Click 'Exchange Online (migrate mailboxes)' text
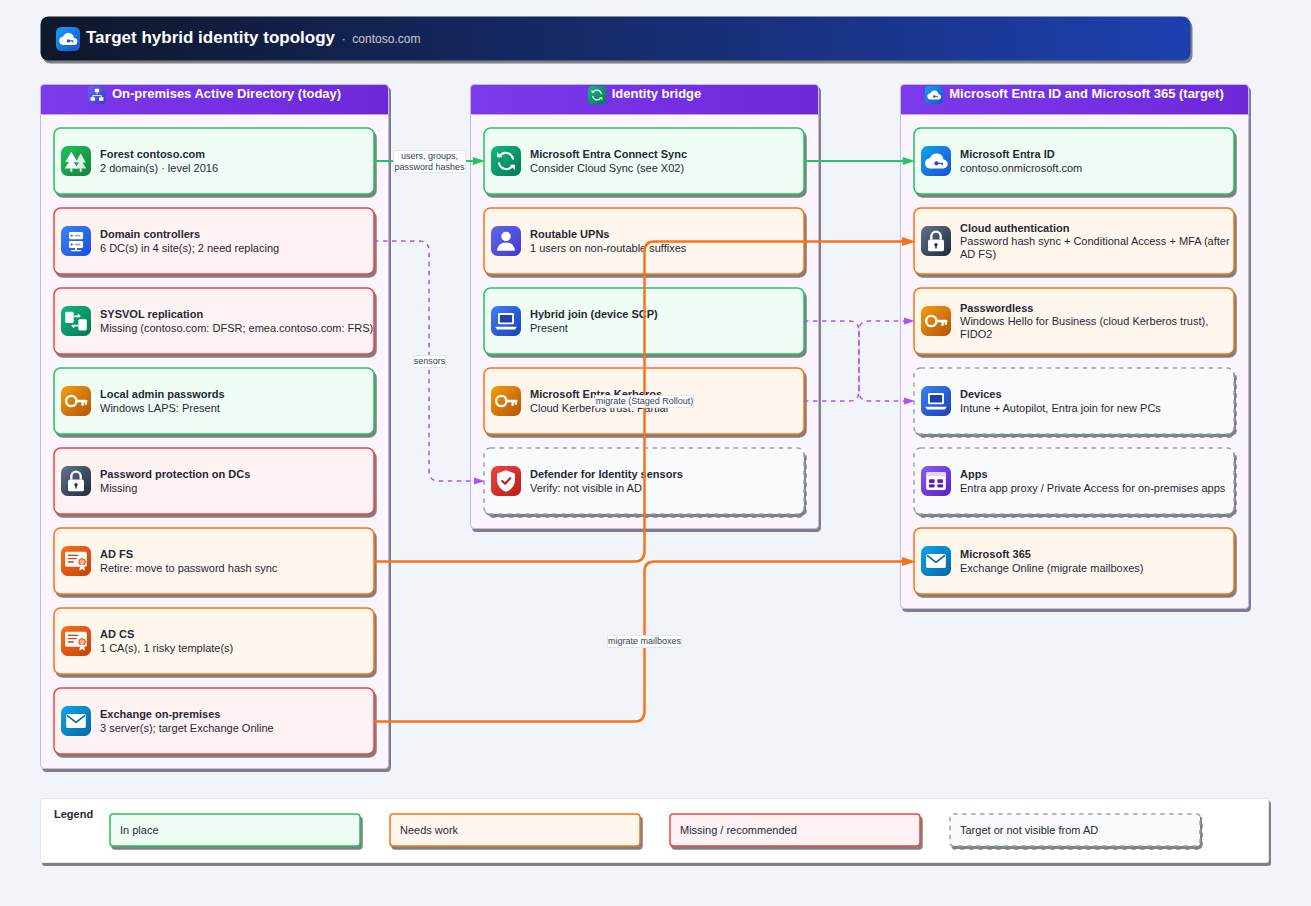 pyautogui.click(x=1051, y=568)
